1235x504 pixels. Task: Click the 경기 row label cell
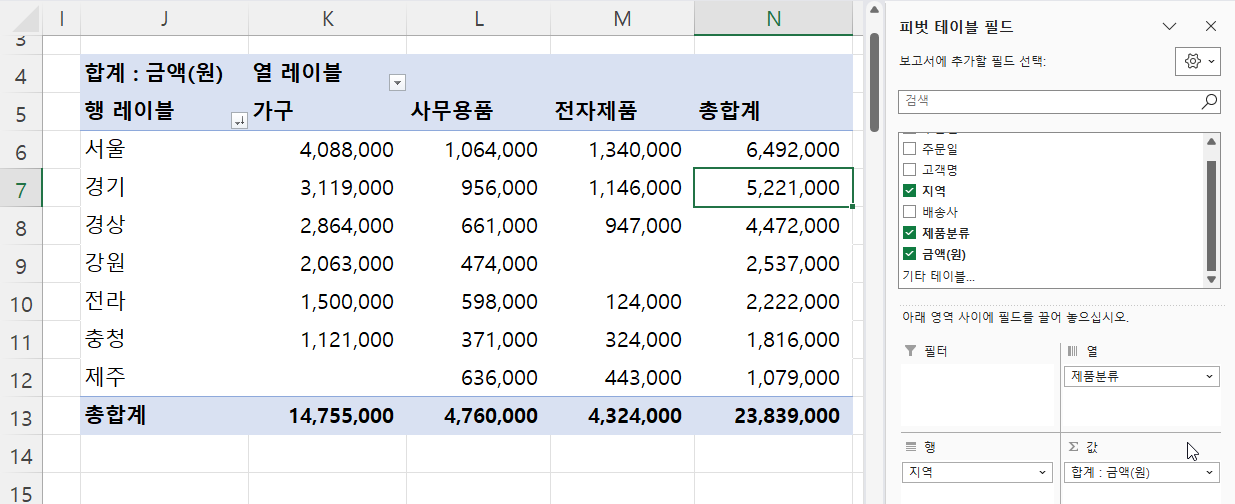click(165, 188)
